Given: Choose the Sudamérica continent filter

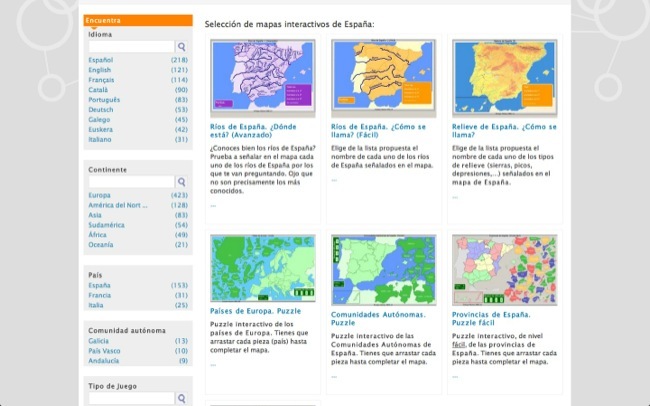Looking at the screenshot, I should [x=106, y=225].
